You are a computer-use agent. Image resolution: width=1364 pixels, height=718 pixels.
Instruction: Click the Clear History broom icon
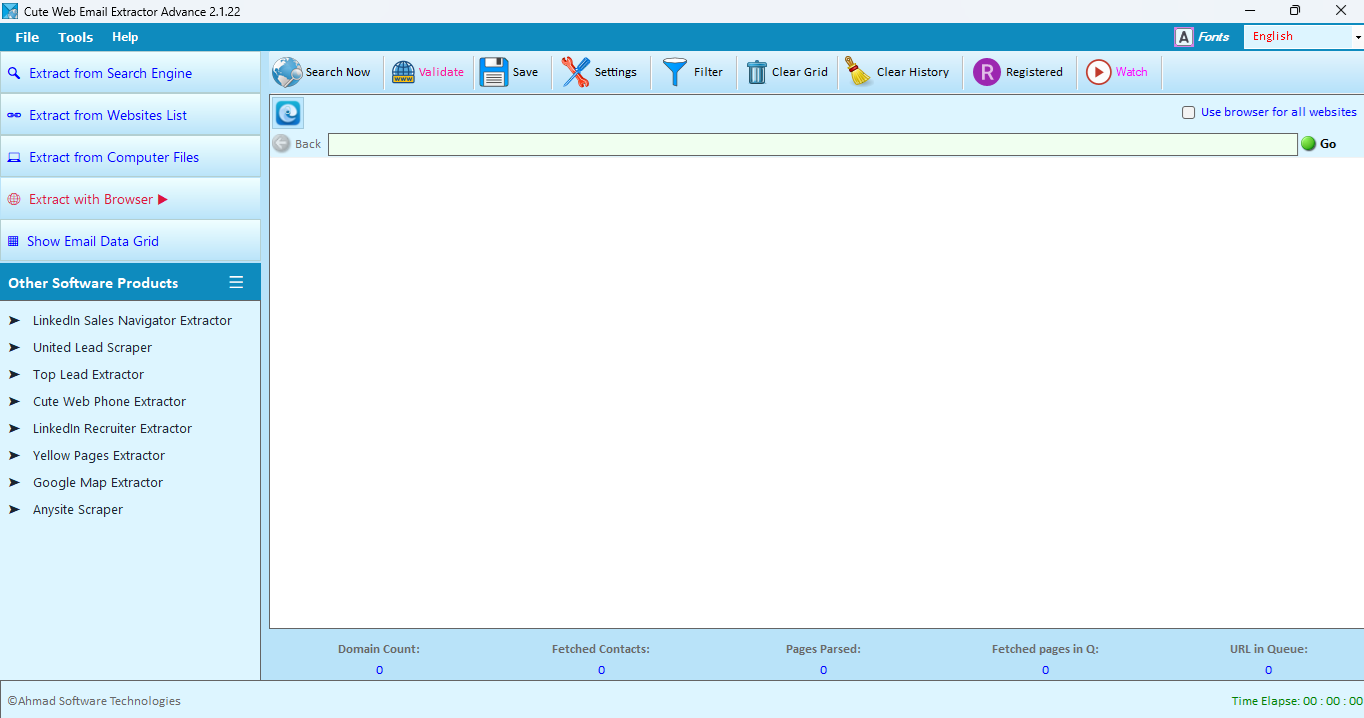pyautogui.click(x=858, y=72)
